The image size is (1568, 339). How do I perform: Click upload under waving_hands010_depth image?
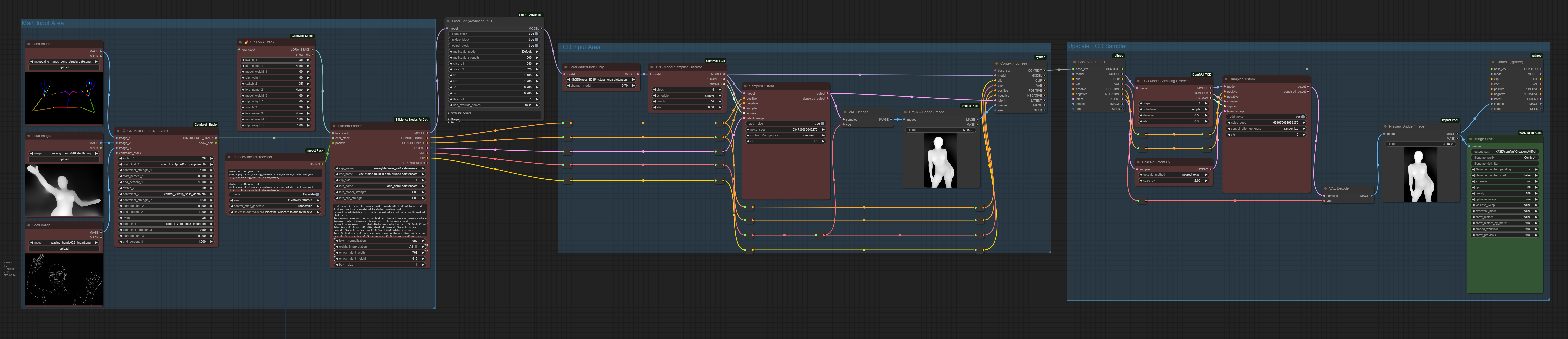[x=64, y=160]
